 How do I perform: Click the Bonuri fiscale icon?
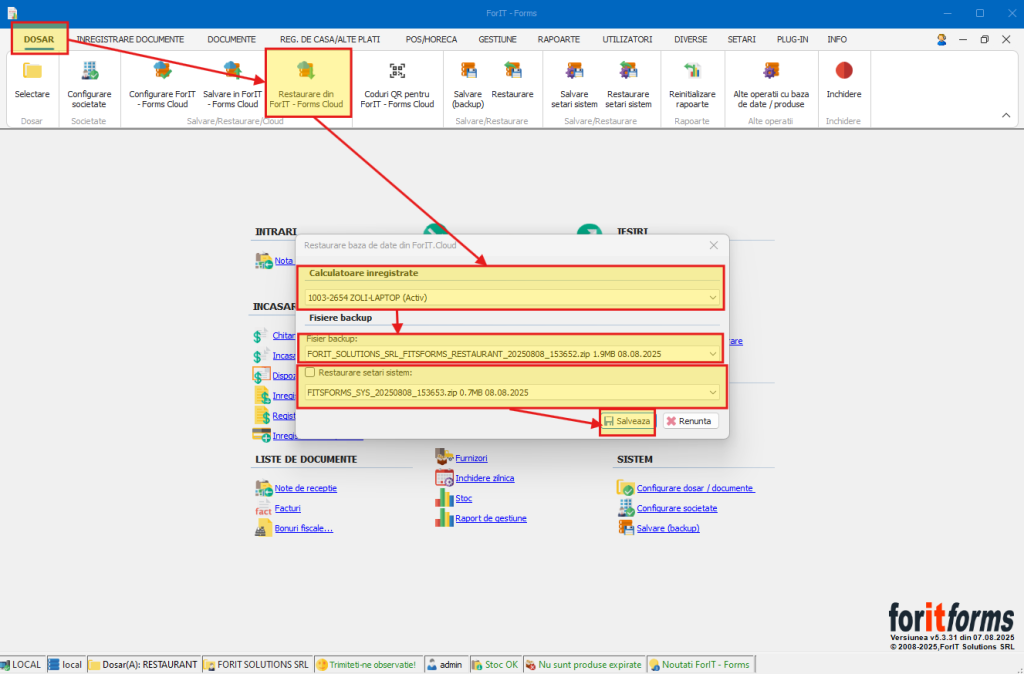(264, 528)
